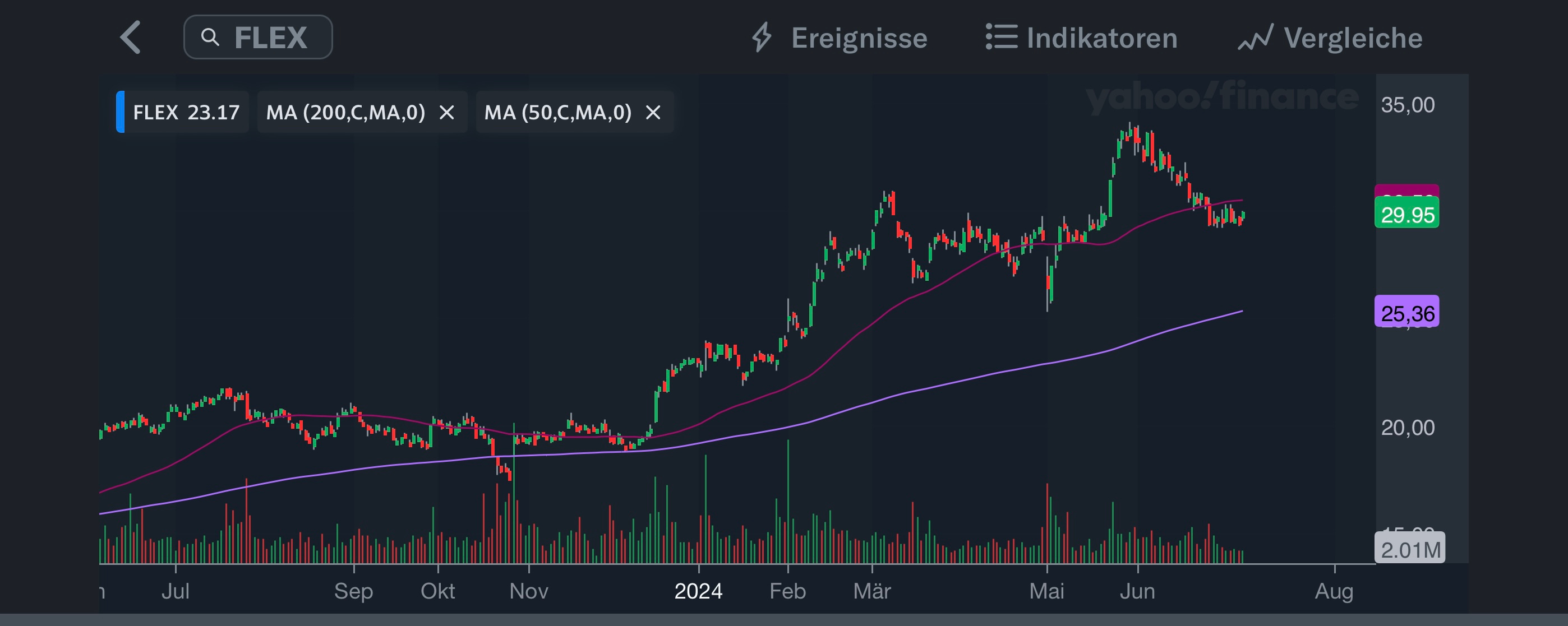
Task: Click the Vergleiche chart line icon
Action: (1255, 38)
